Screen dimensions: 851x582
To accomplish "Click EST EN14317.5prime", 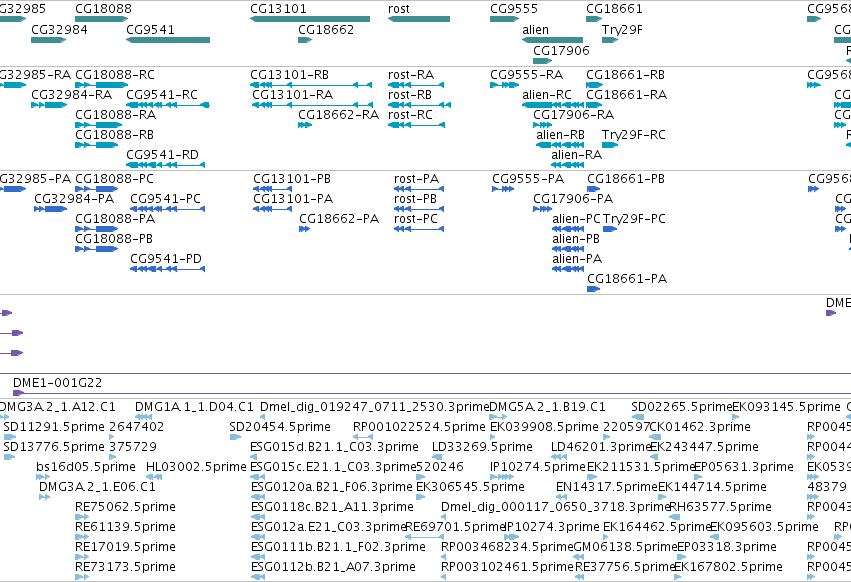I will pos(607,486).
